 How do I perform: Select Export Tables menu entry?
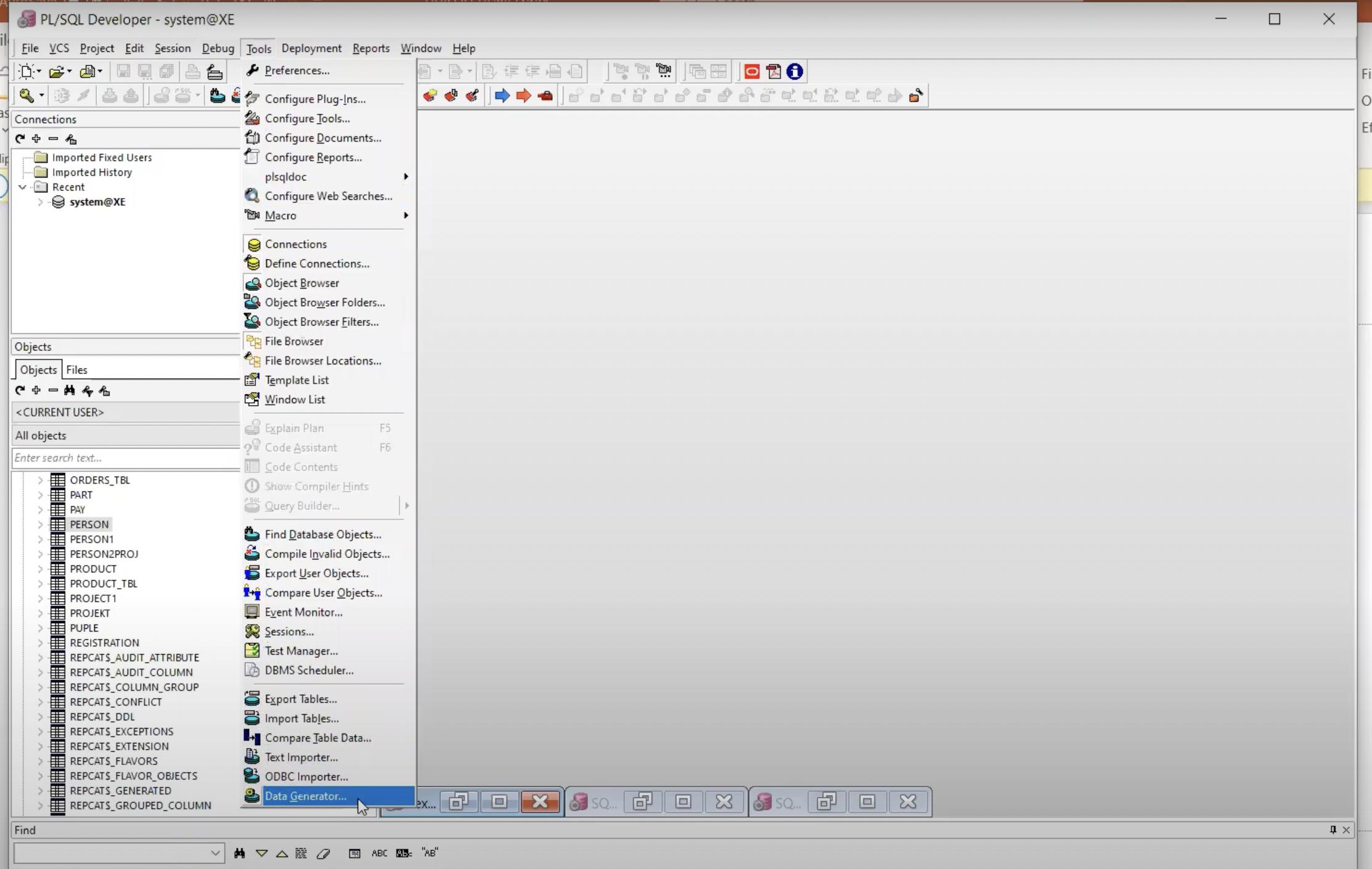click(x=300, y=699)
